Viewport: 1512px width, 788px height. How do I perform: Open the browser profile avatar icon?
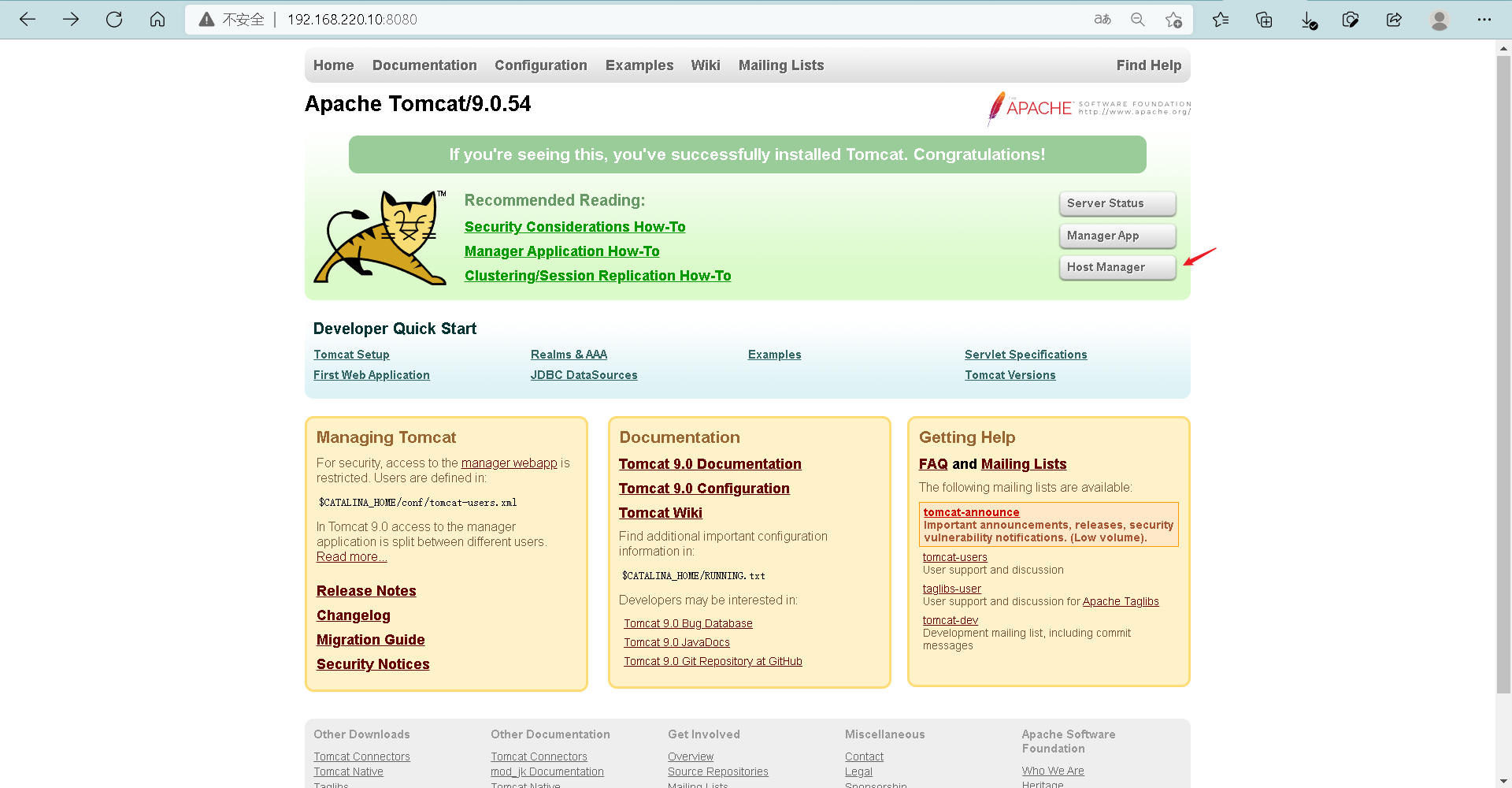pyautogui.click(x=1439, y=20)
